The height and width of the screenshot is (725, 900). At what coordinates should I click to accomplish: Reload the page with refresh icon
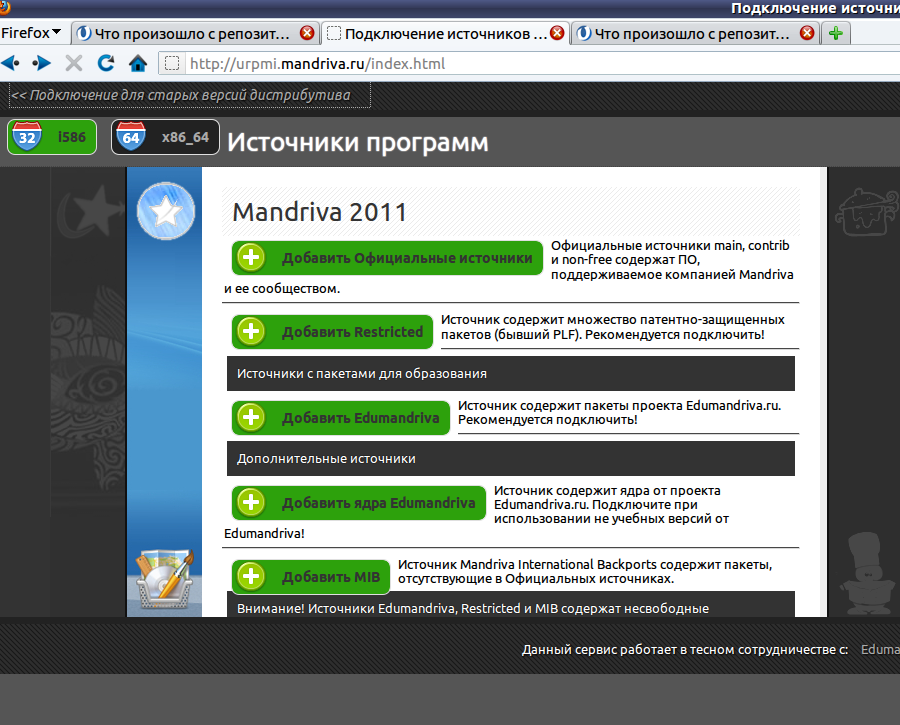coord(105,63)
